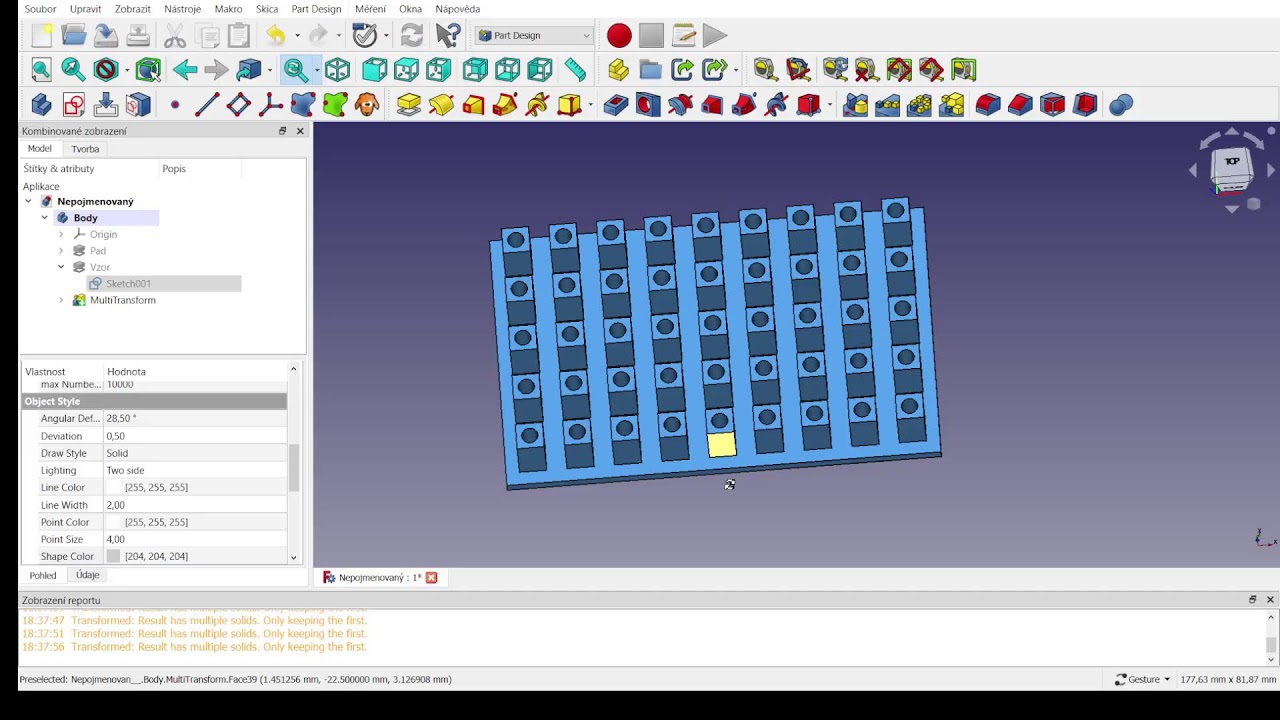Click the Create Body icon
This screenshot has height=720, width=1280.
41,105
